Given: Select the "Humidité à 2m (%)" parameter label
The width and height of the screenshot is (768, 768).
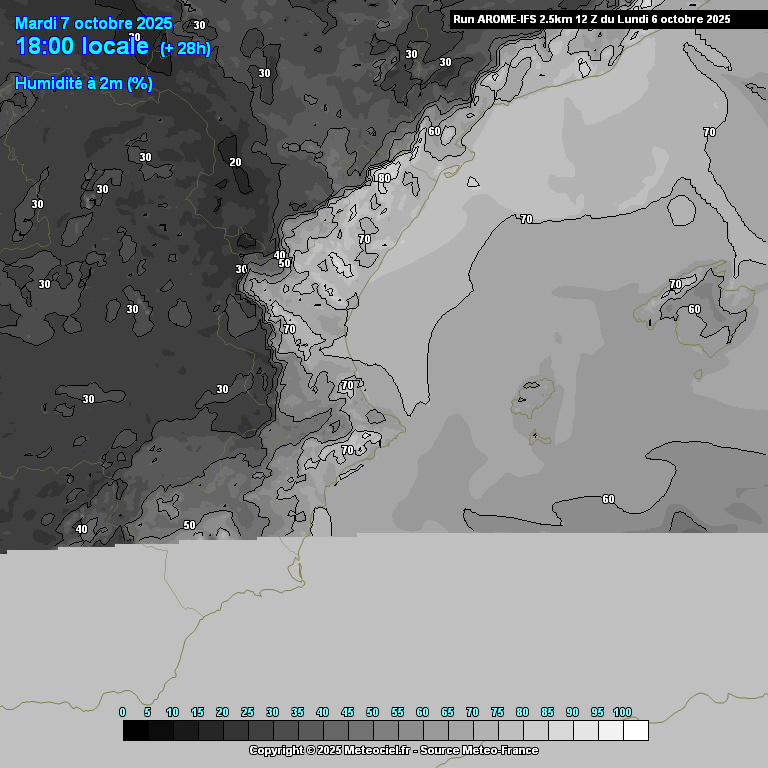Looking at the screenshot, I should tap(84, 84).
